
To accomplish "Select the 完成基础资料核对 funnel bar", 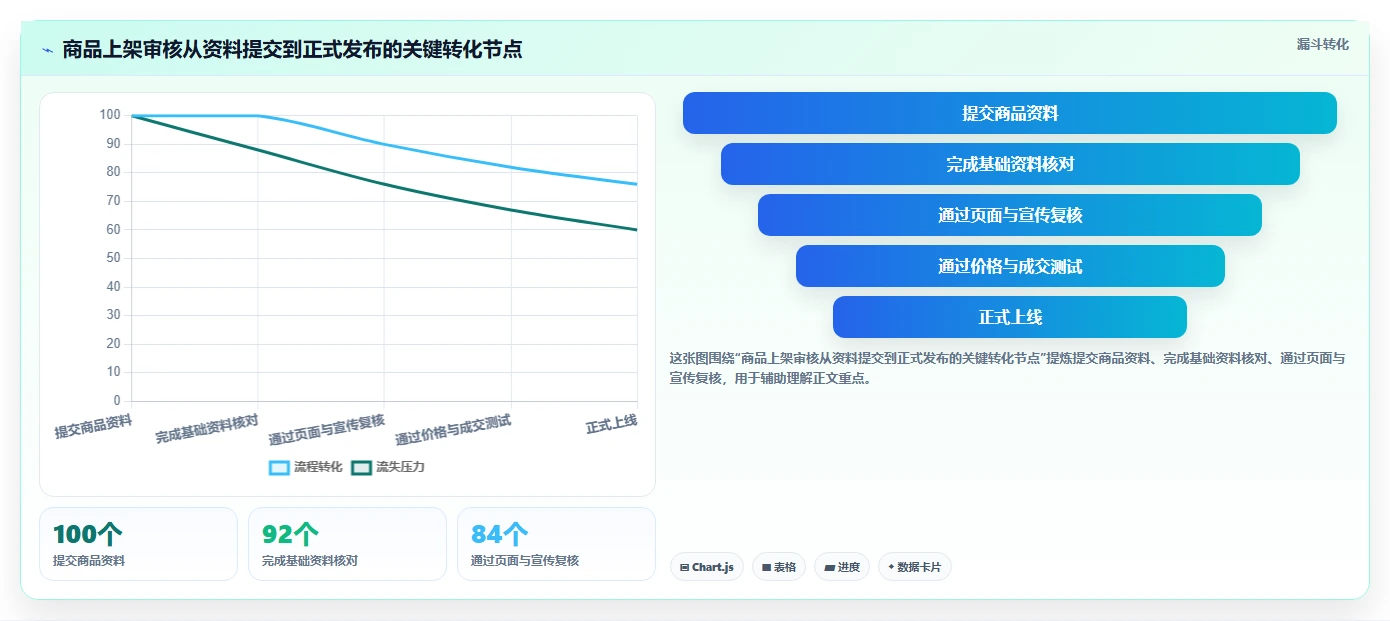I will tap(1010, 164).
